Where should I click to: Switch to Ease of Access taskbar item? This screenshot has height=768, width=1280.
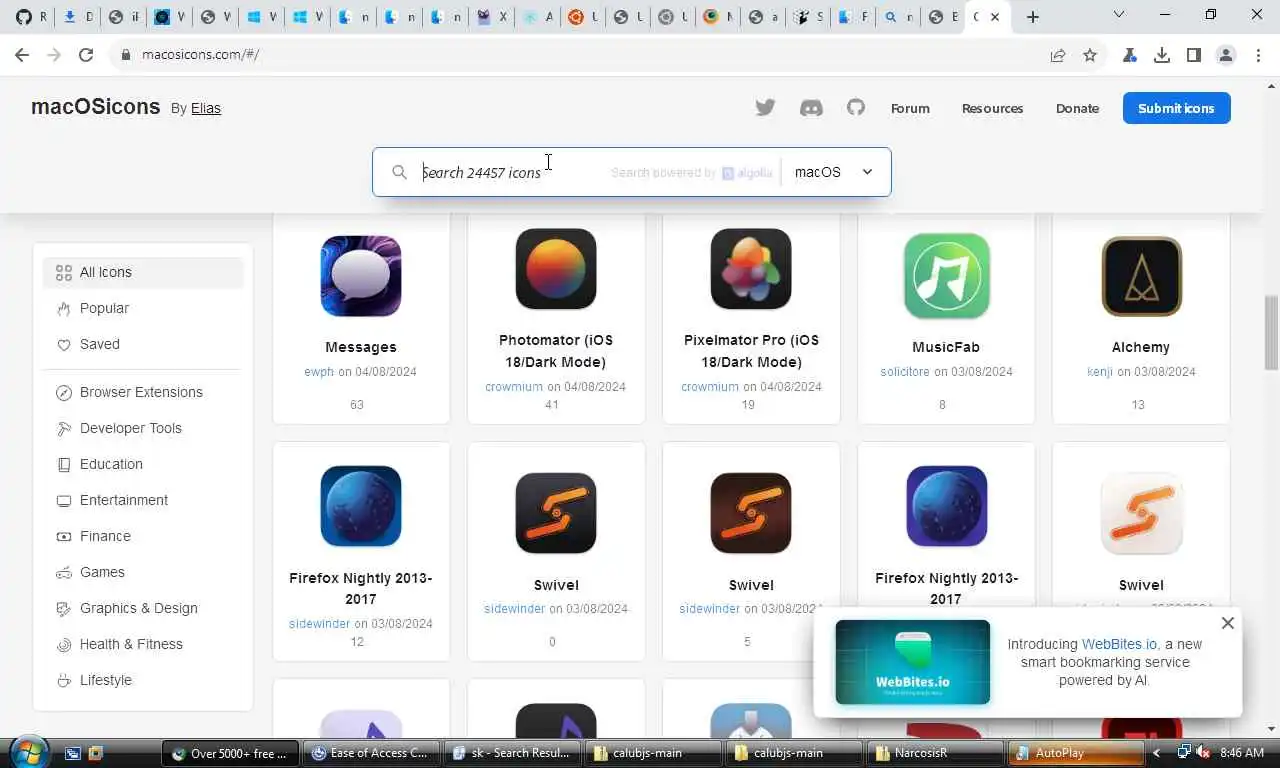(371, 753)
